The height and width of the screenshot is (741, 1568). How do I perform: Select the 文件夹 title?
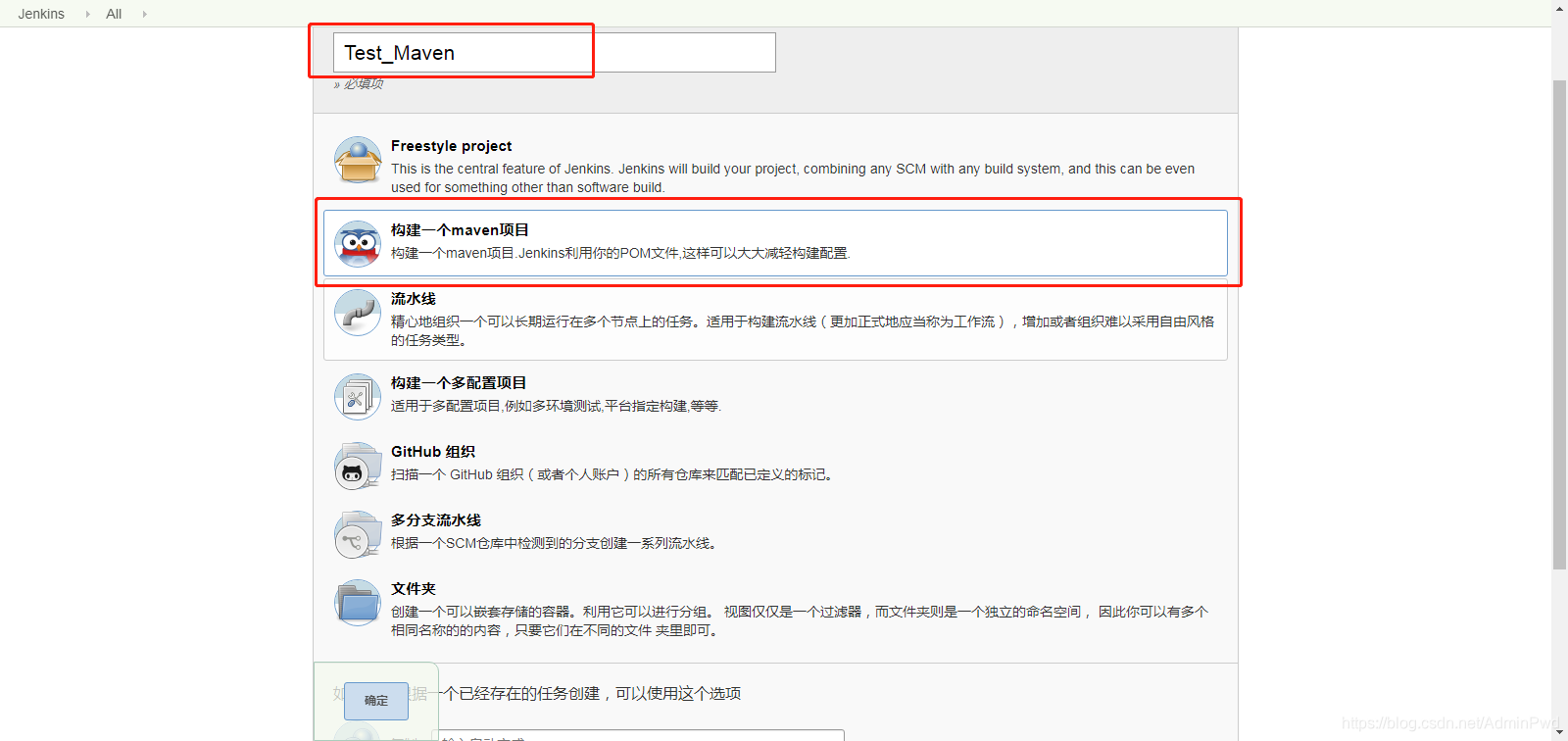pos(414,589)
